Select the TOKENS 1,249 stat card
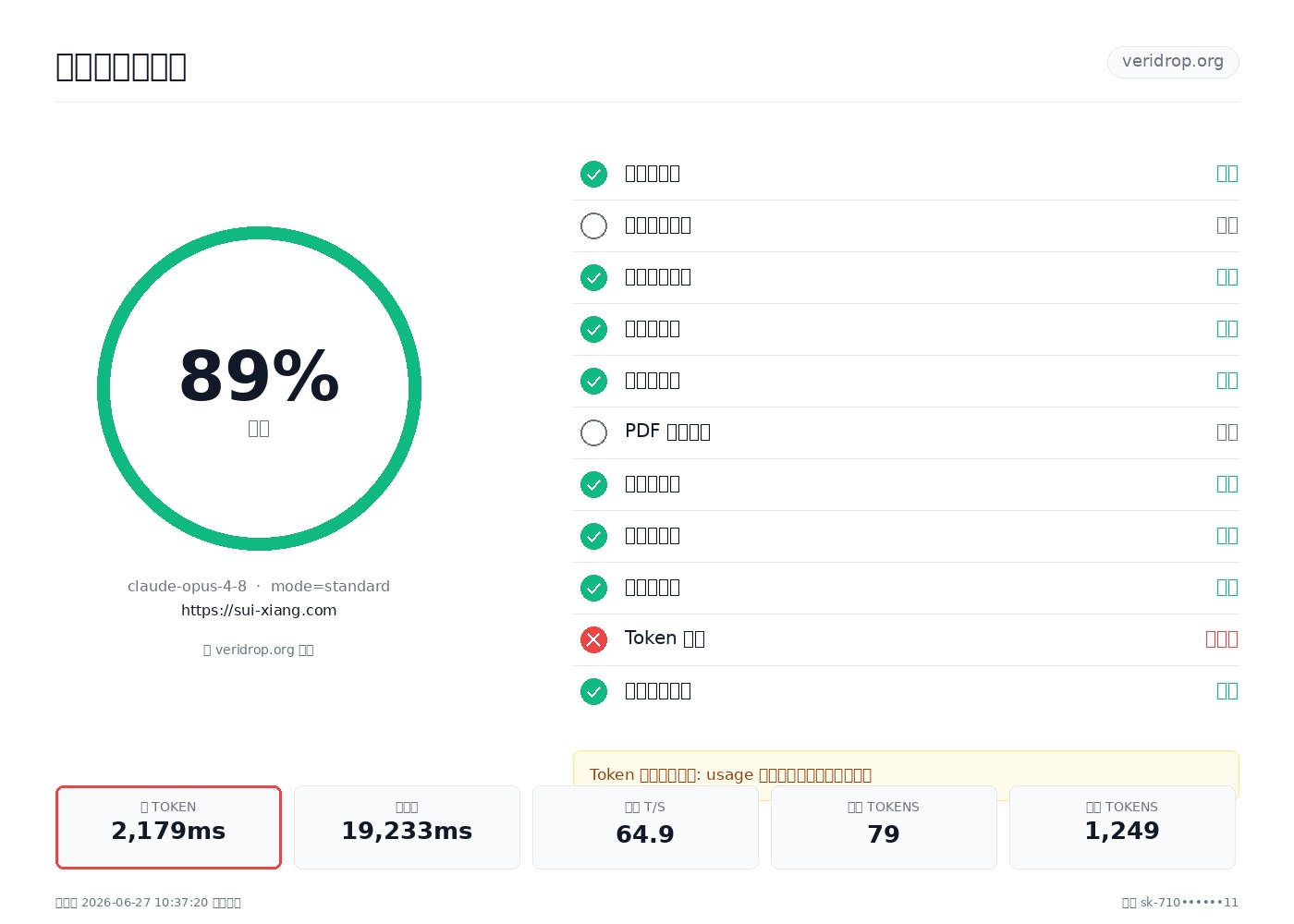The image size is (1294, 924). click(1122, 827)
